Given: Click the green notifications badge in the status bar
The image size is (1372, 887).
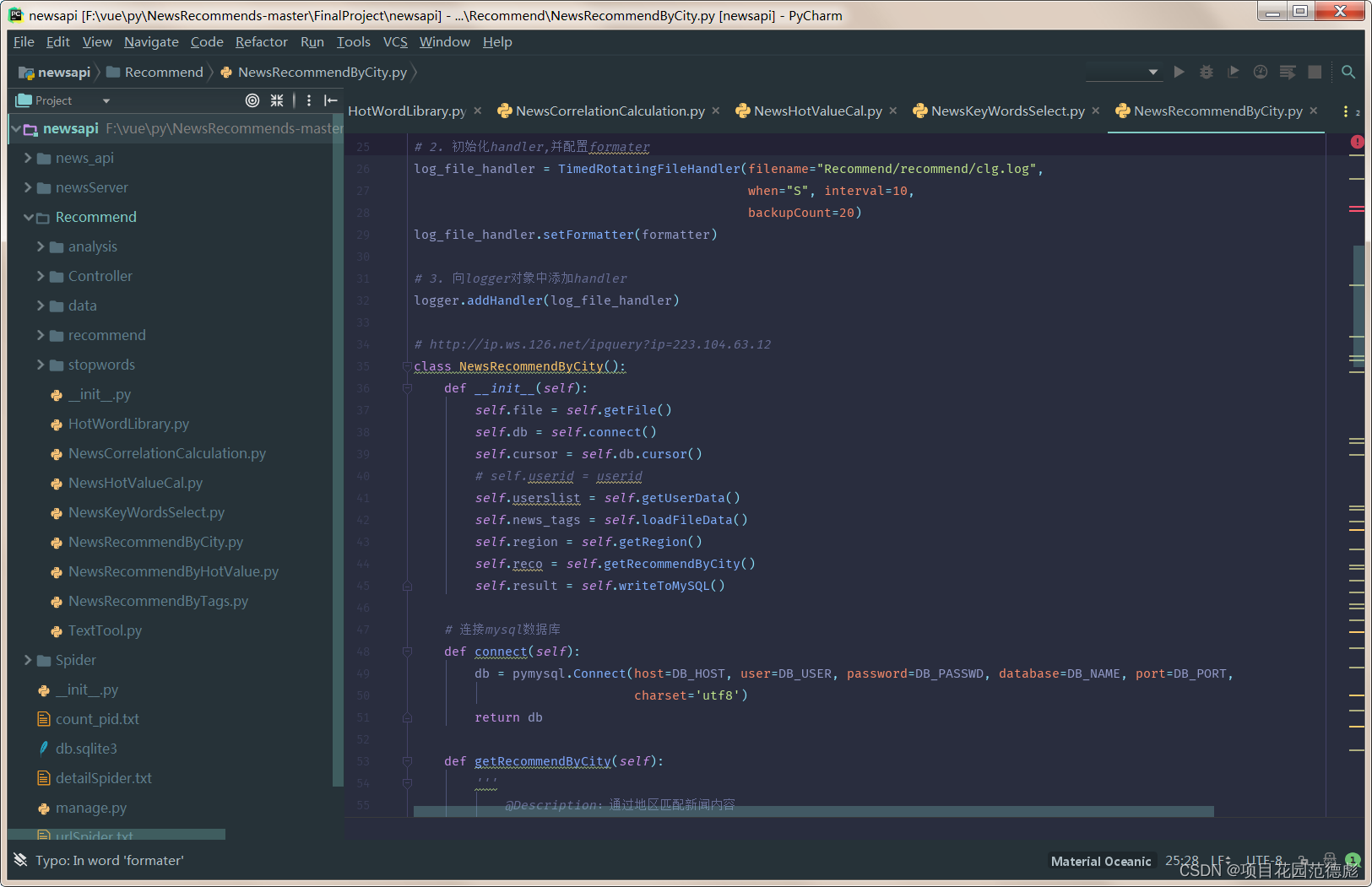Looking at the screenshot, I should click(x=1353, y=860).
